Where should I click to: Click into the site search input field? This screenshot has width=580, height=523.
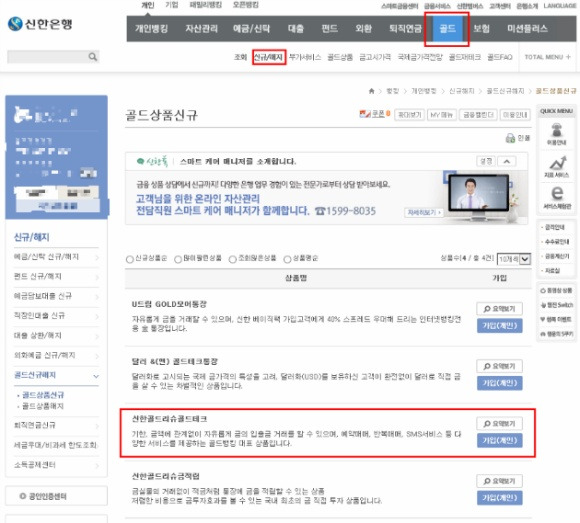(47, 57)
